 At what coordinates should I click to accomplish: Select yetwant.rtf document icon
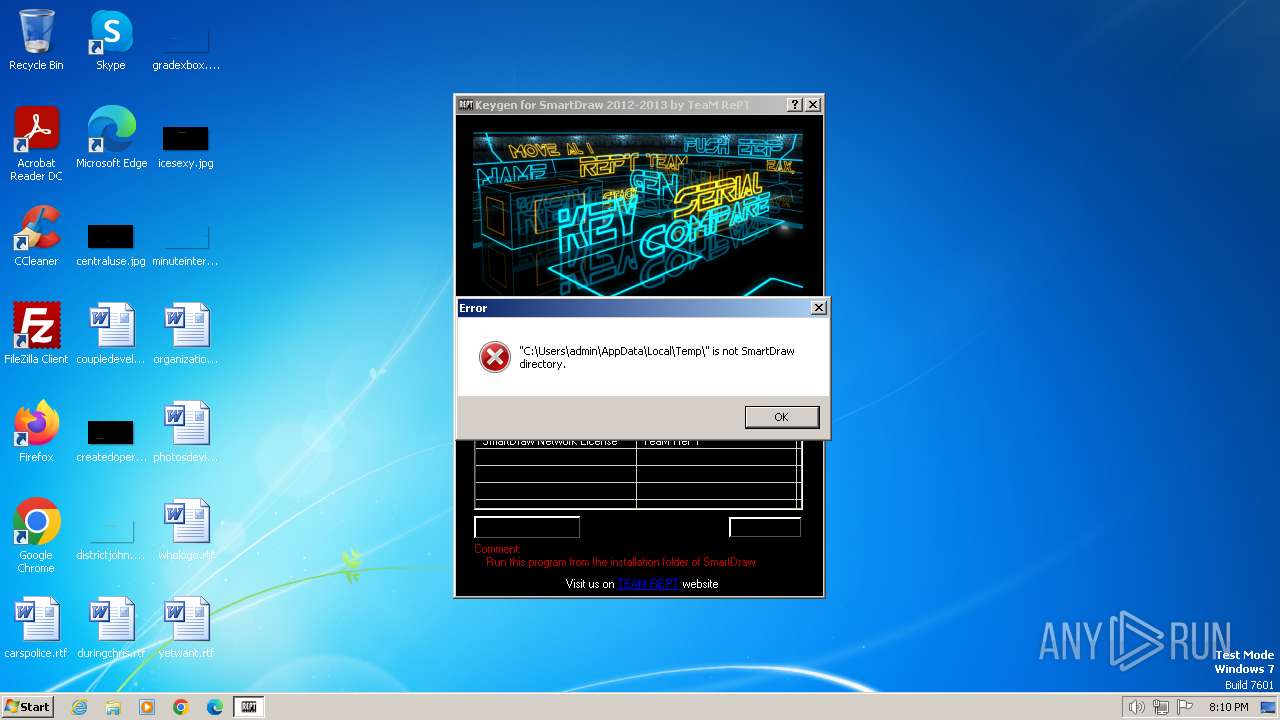coord(186,629)
